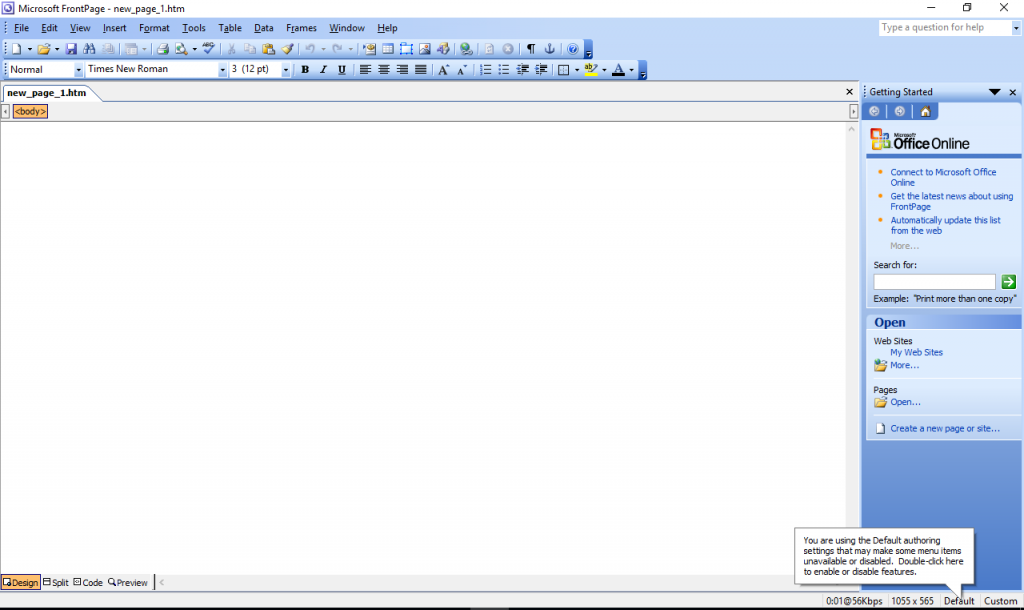This screenshot has width=1024, height=610.
Task: Expand the Getting Started pane menu arrow
Action: 995,92
